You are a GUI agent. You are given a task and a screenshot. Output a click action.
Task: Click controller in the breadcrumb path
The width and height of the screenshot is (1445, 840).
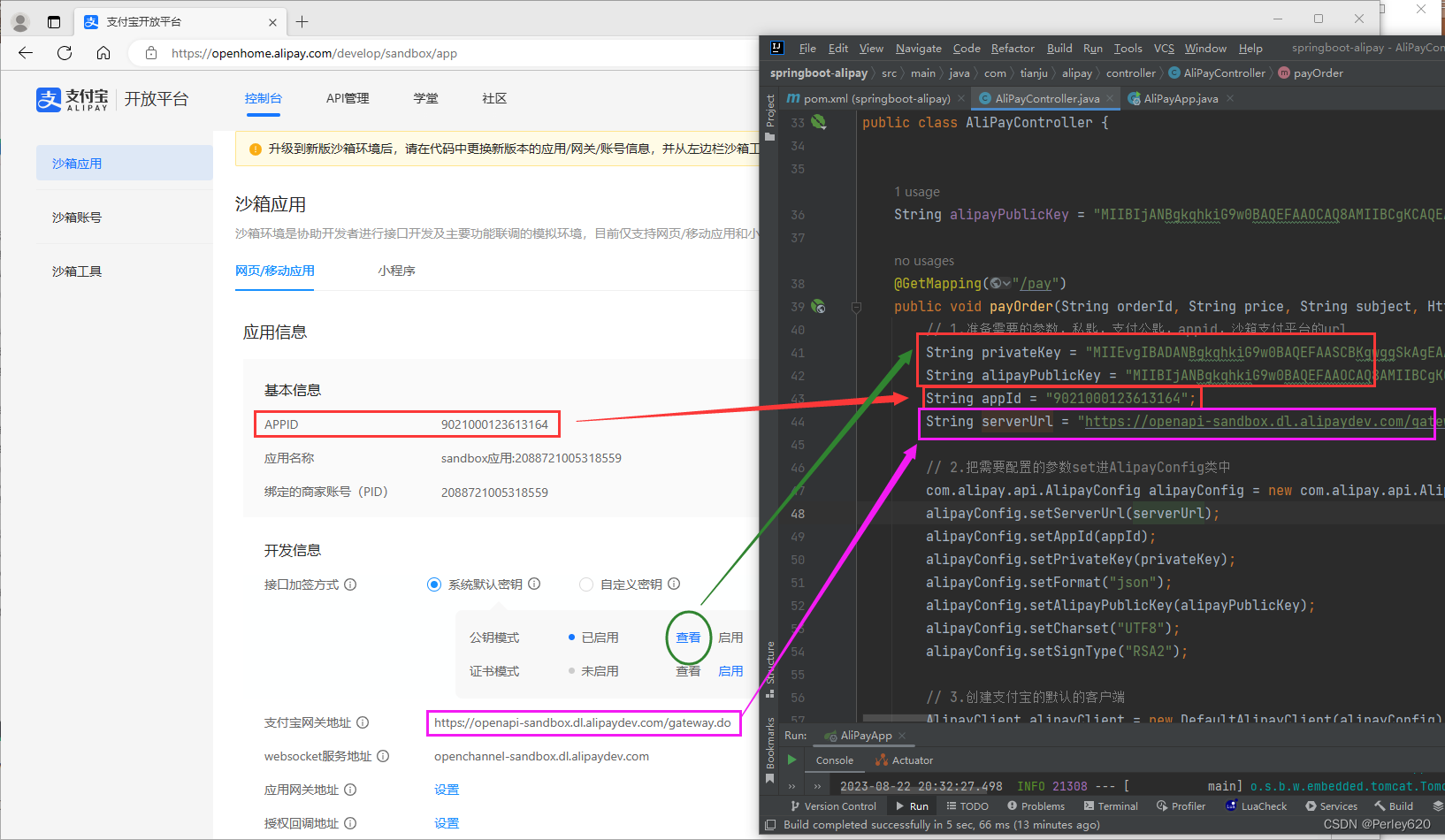click(1130, 73)
